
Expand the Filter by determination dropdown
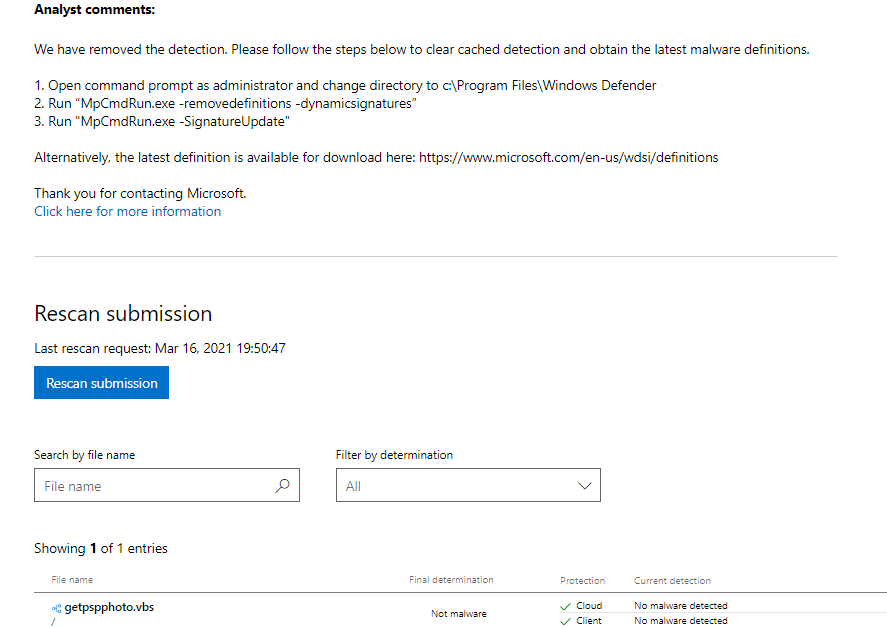(x=468, y=486)
